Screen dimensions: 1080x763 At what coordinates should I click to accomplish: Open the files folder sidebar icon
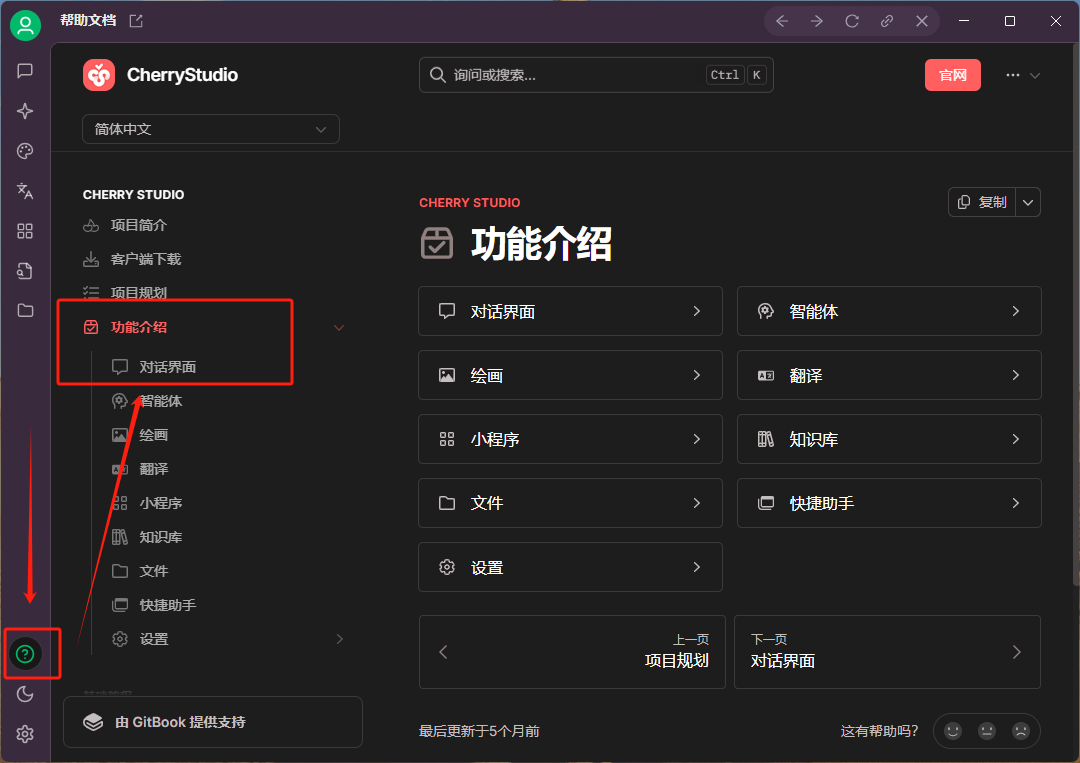point(25,311)
